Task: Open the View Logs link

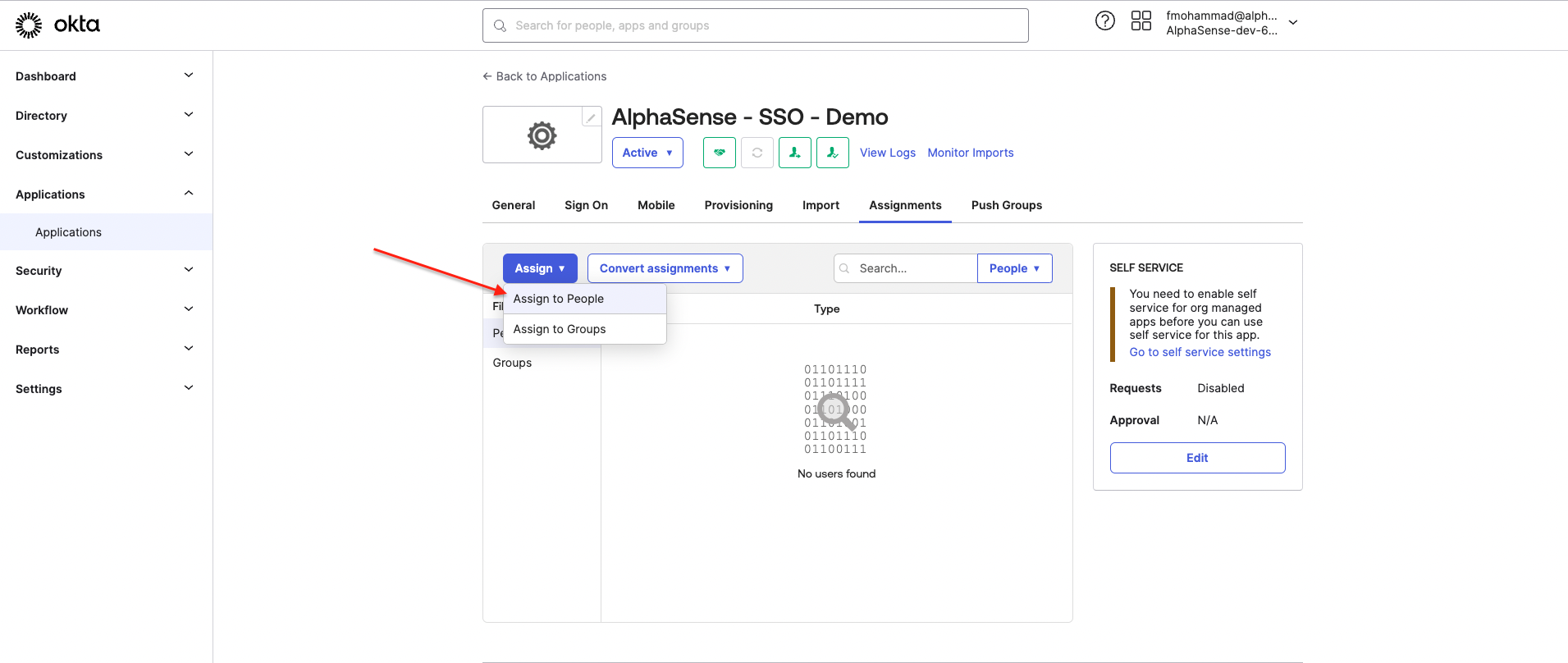Action: [x=888, y=153]
